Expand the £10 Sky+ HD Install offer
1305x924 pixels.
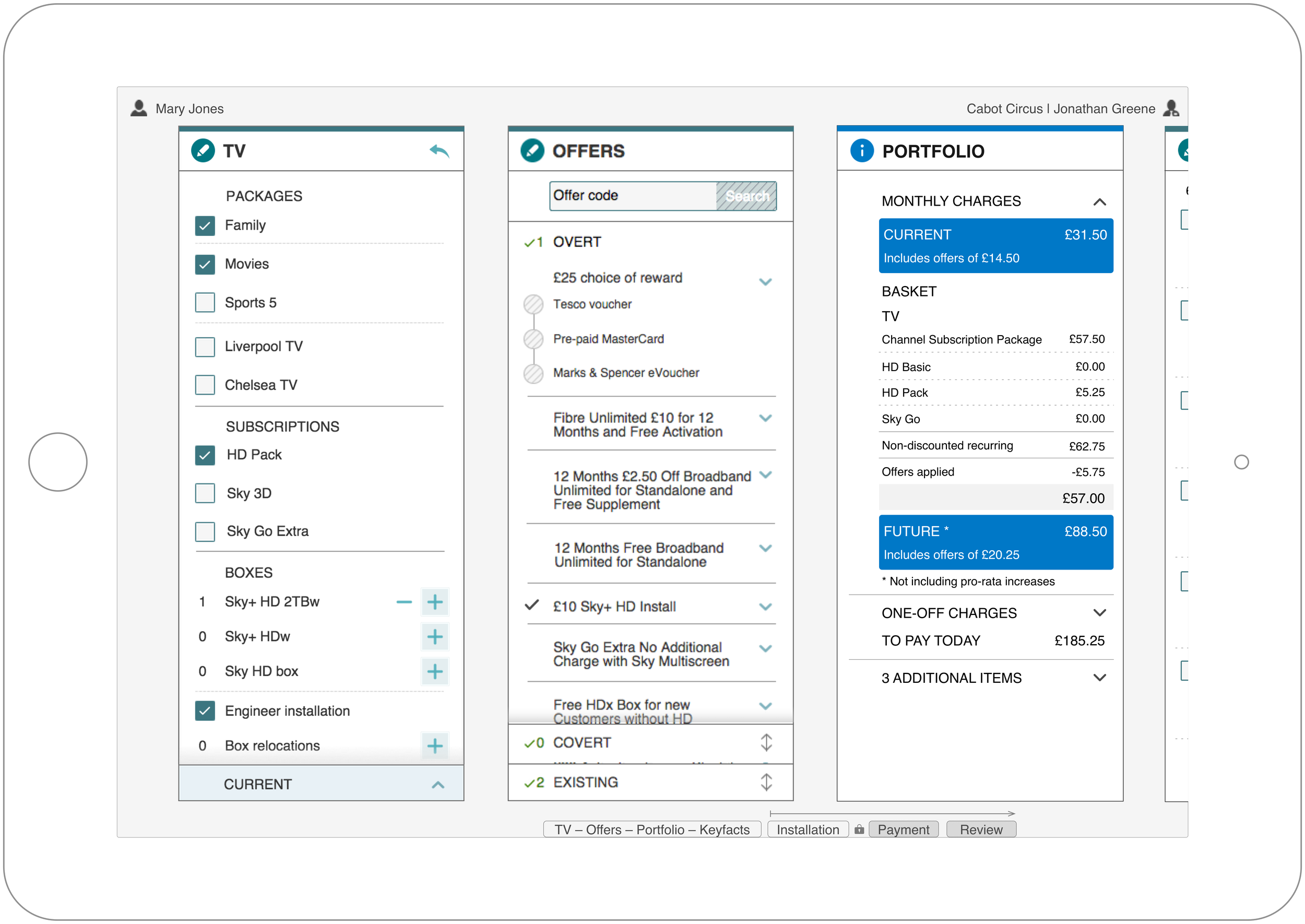(765, 607)
